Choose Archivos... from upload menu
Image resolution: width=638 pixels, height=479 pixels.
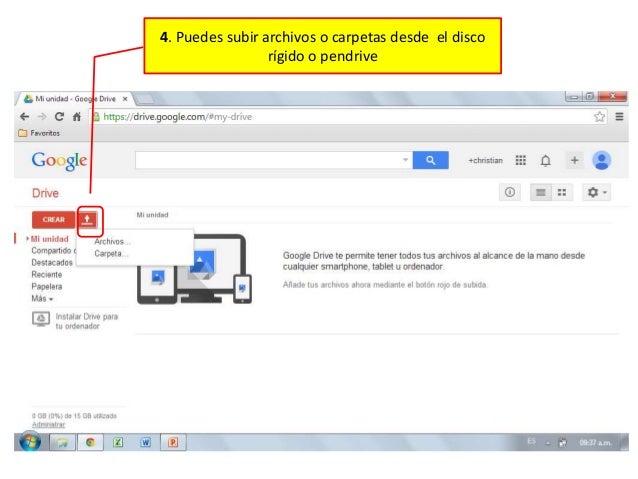112,241
